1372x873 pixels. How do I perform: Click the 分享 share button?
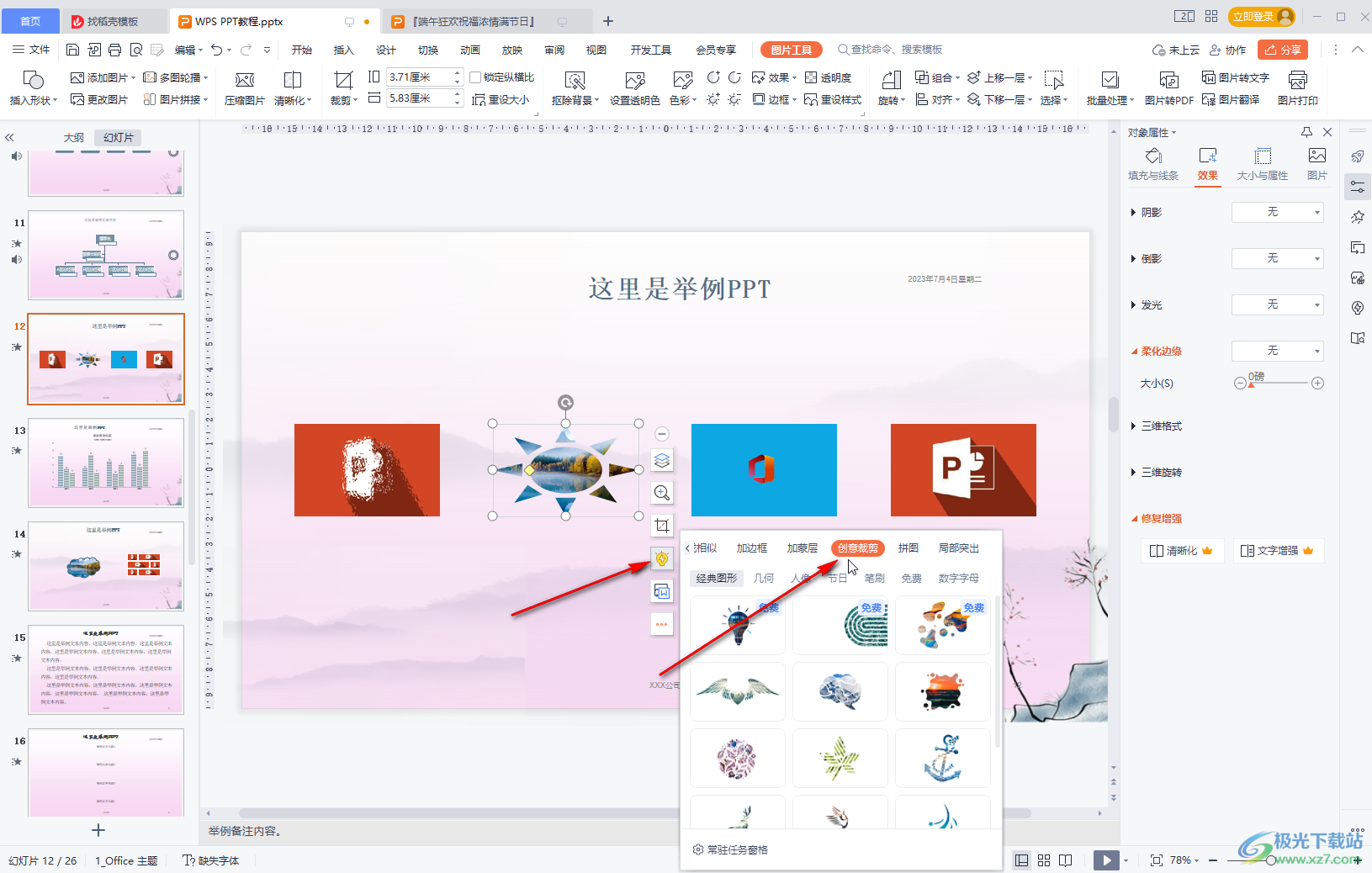pos(1283,50)
